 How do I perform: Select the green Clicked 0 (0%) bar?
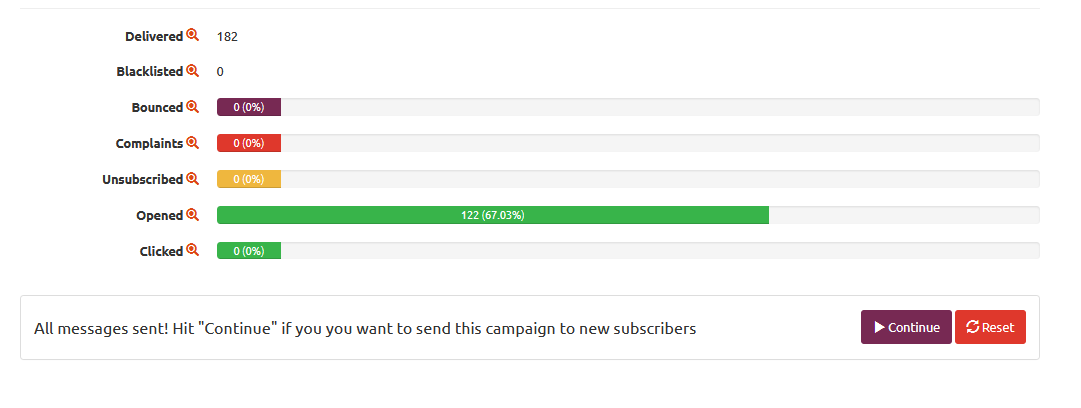249,251
